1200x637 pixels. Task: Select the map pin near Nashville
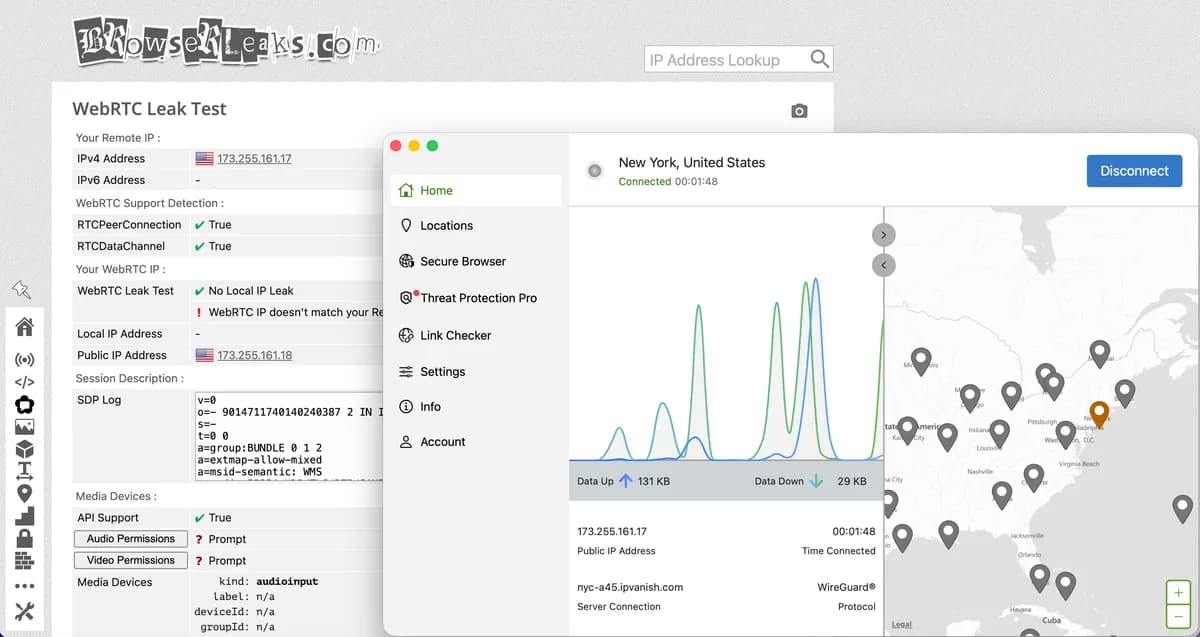1002,494
